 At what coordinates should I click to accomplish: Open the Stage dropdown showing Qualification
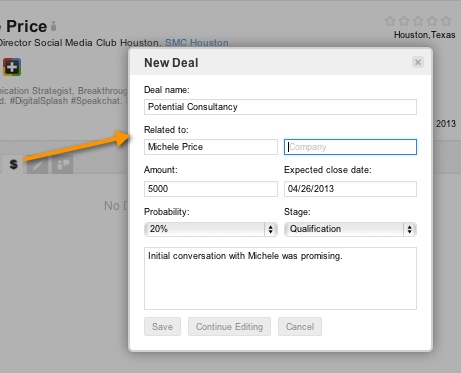350,229
